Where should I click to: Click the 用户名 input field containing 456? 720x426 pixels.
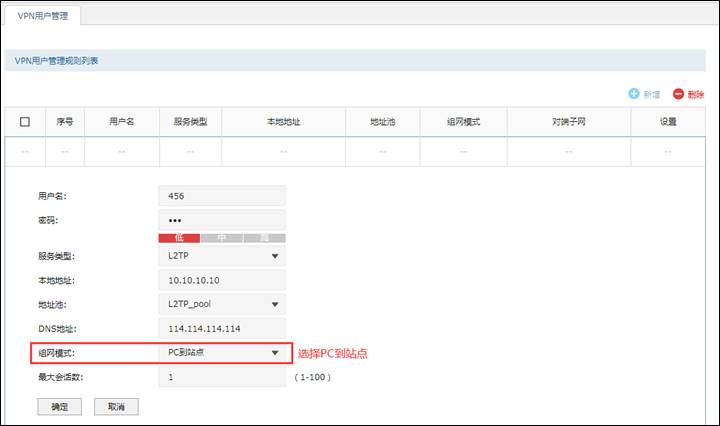(222, 196)
